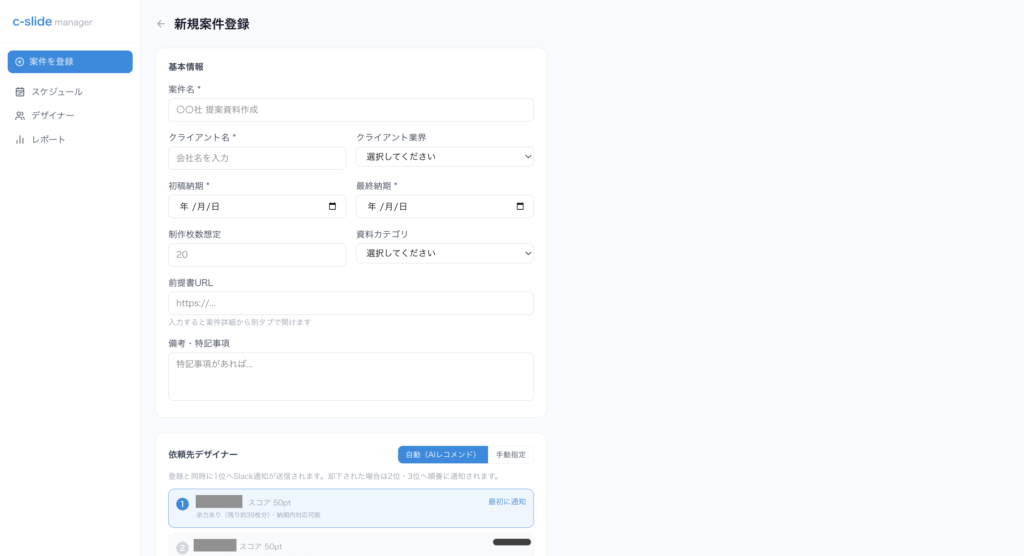Click the c-slide manager logo

52,22
